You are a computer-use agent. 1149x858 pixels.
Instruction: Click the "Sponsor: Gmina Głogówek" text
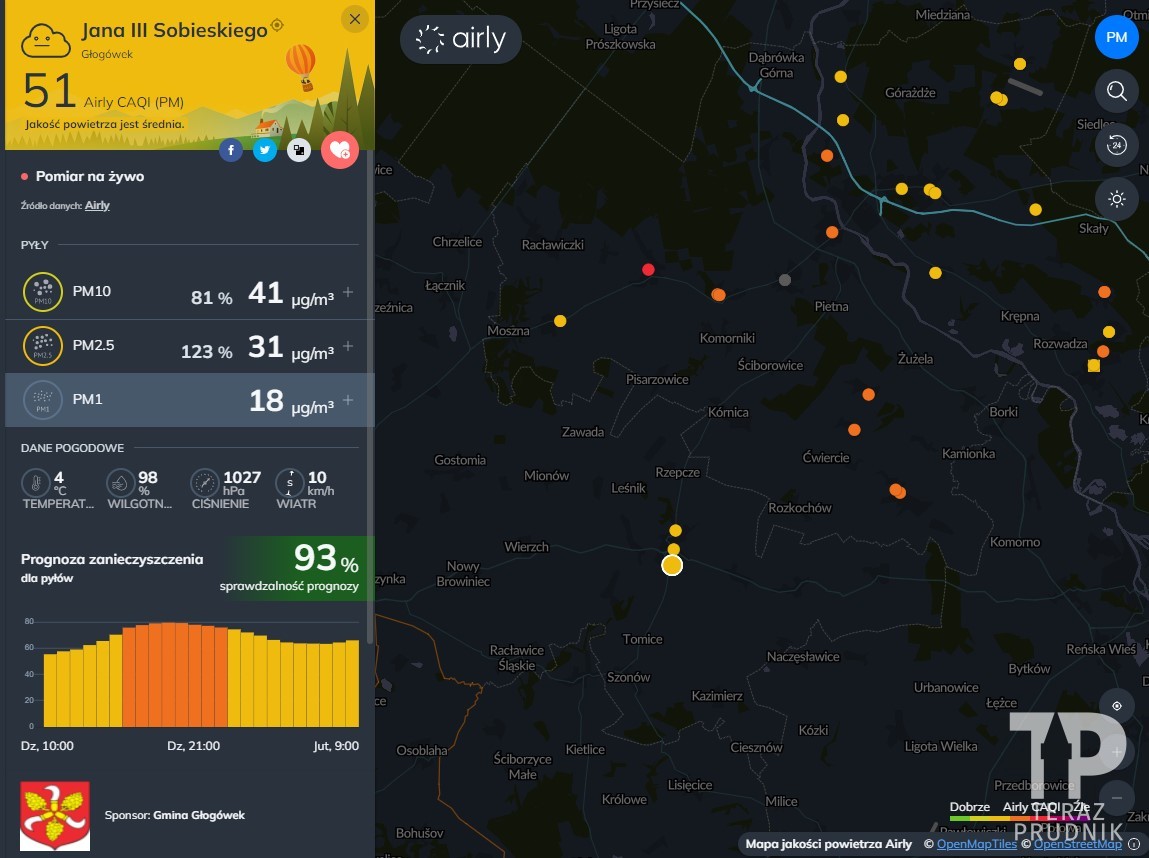tap(174, 816)
